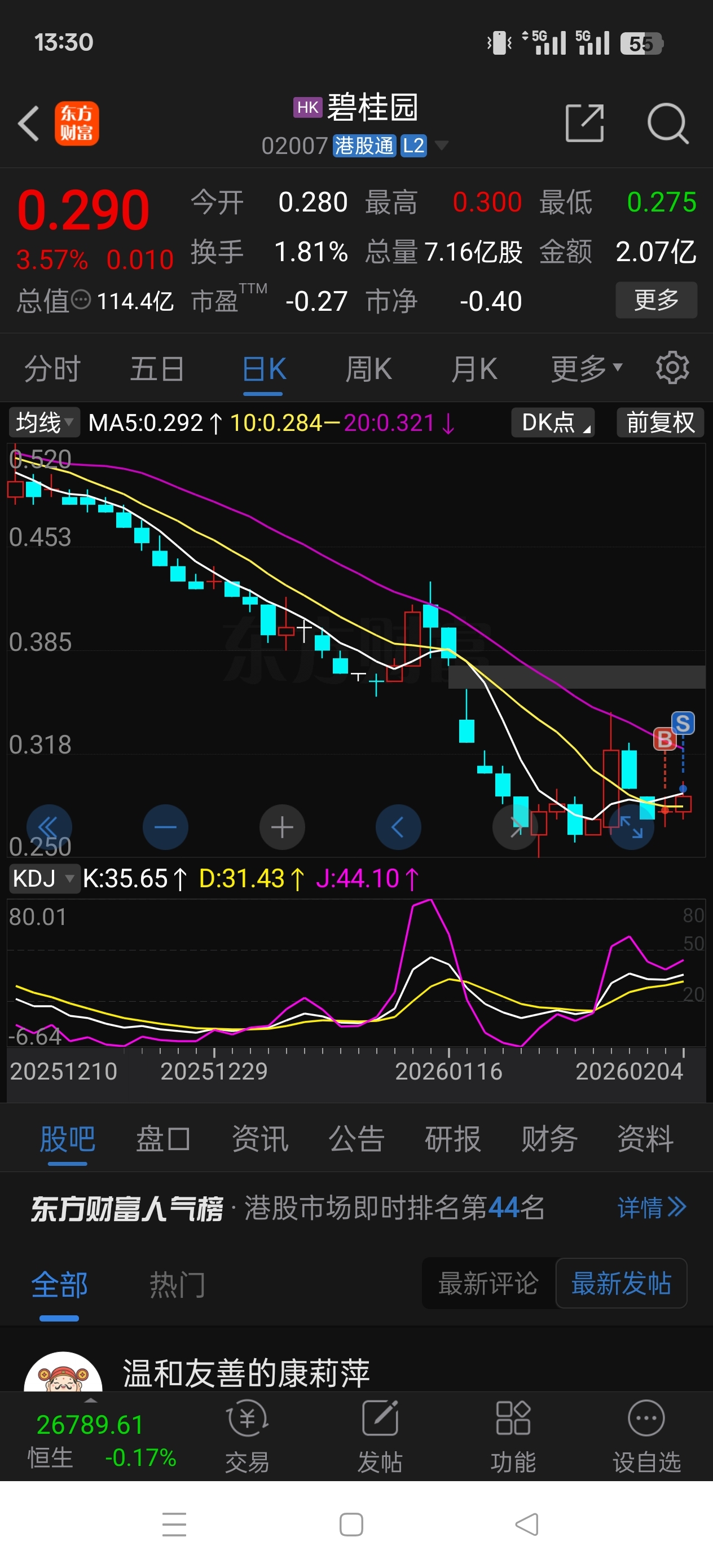Zoom in chart with plus button
Screen dimensions: 713x1568
click(x=282, y=827)
